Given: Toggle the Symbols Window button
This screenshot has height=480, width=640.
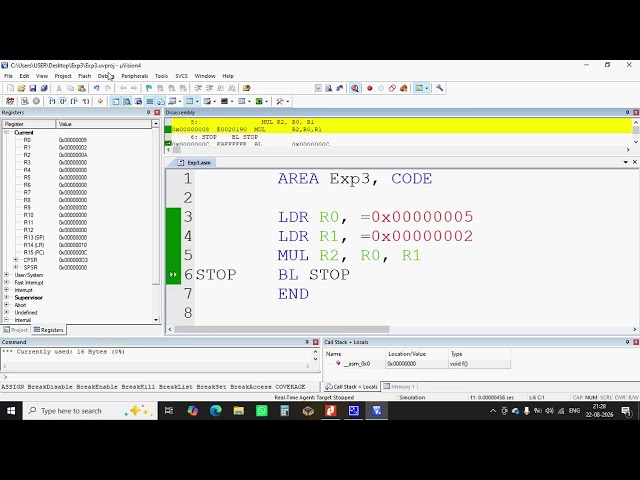Looking at the screenshot, I should (x=138, y=101).
